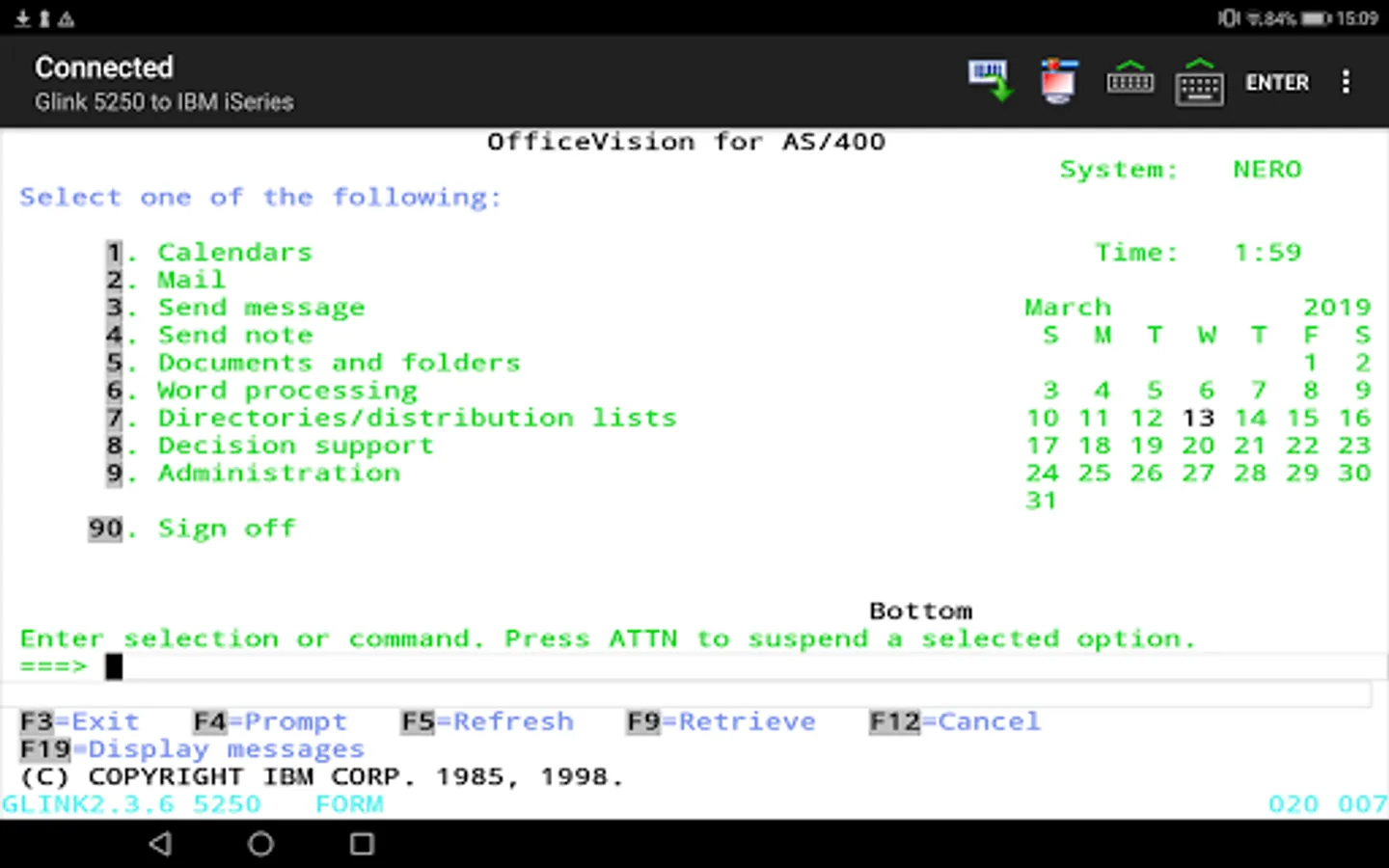Tap the ENTER button in toolbar
This screenshot has width=1389, height=868.
[1277, 83]
